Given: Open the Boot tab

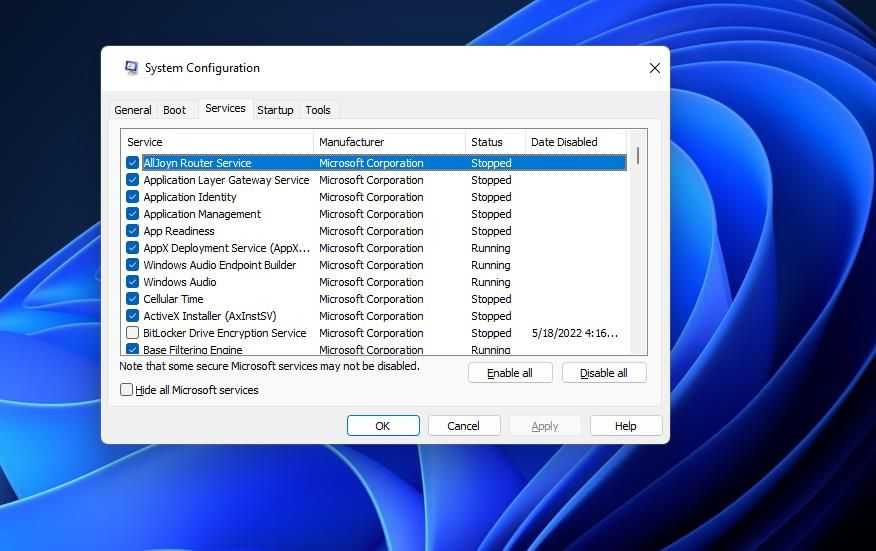Looking at the screenshot, I should click(x=174, y=110).
